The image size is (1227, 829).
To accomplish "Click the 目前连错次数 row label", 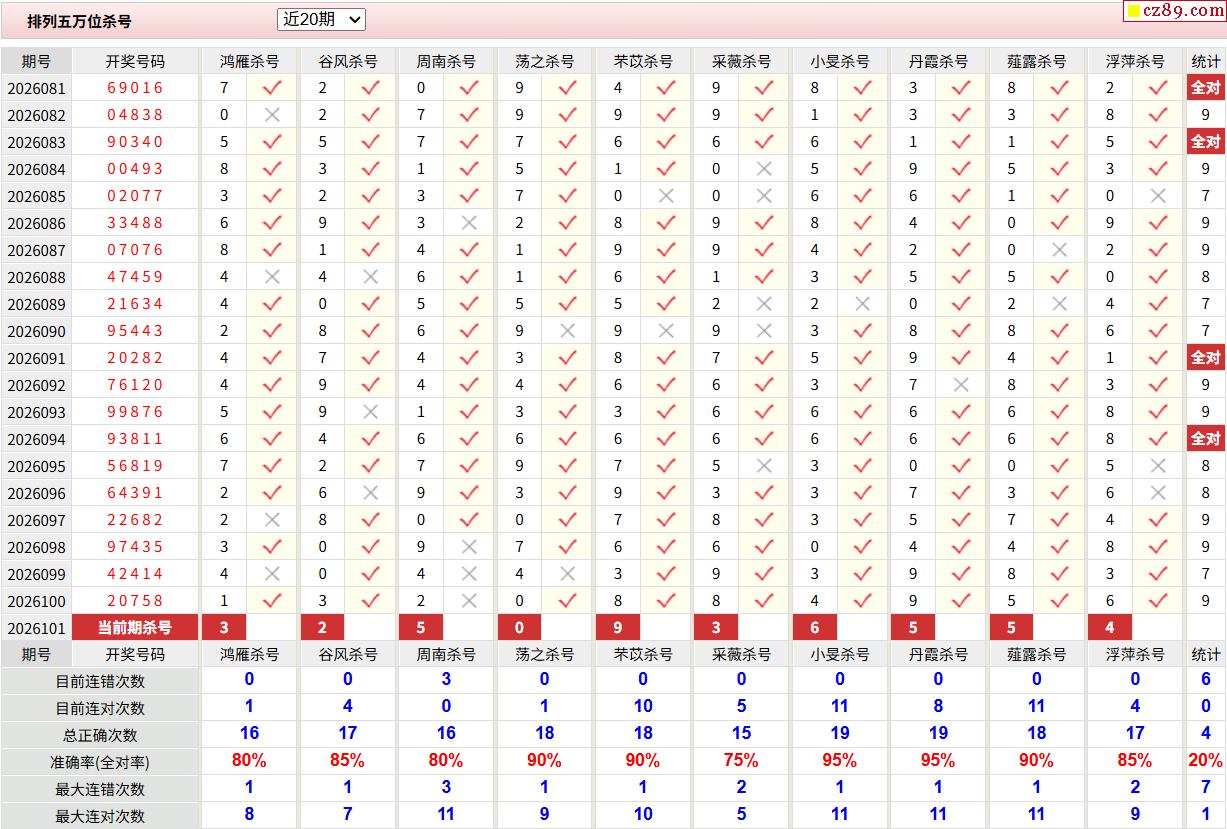I will click(100, 681).
